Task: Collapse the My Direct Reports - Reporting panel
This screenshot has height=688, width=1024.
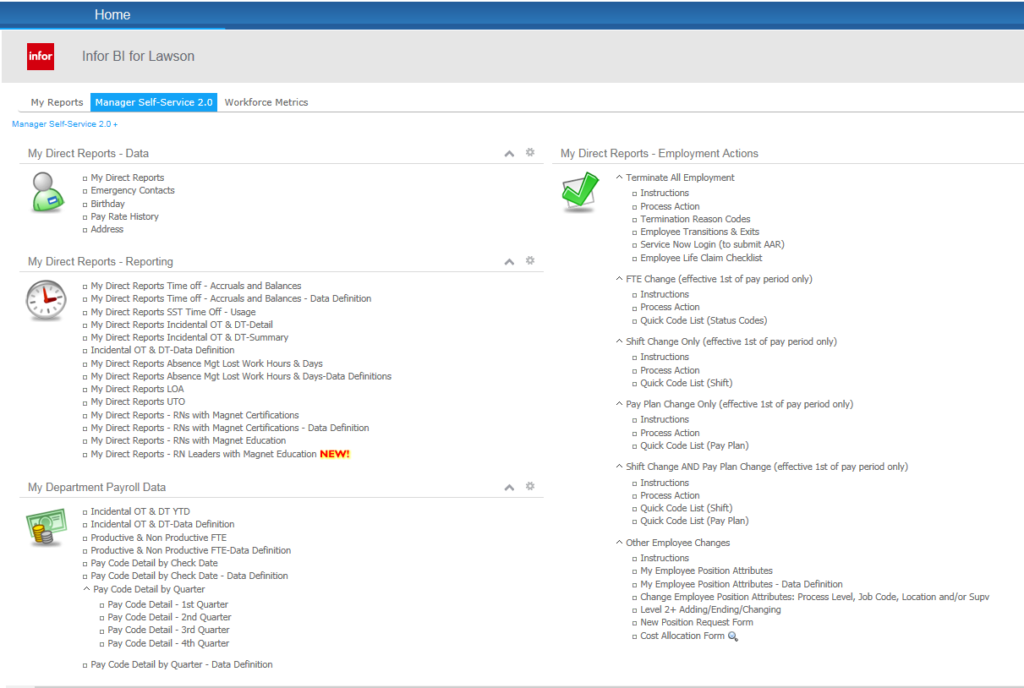Action: (x=509, y=262)
